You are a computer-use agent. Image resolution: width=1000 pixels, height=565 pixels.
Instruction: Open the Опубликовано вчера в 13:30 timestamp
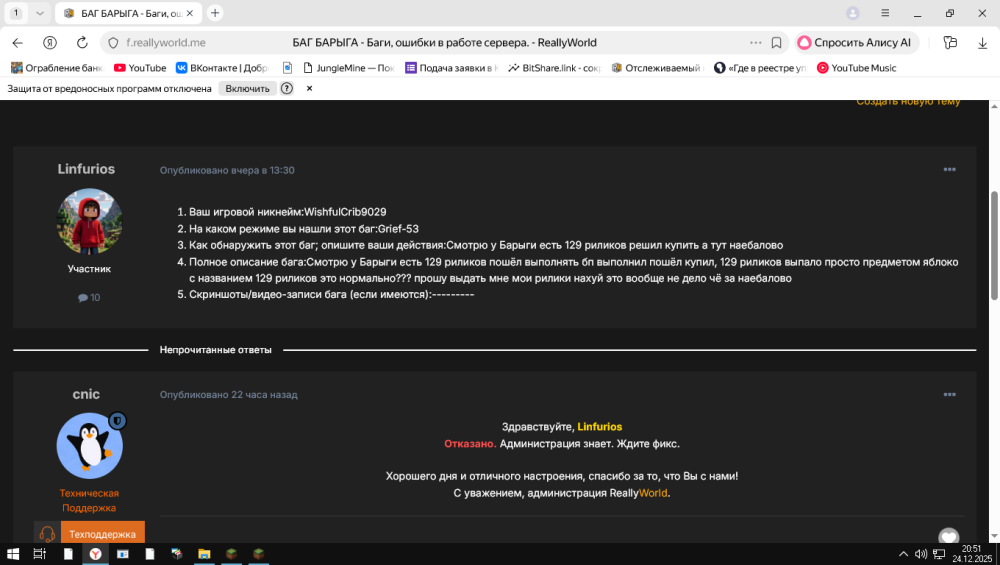[227, 170]
